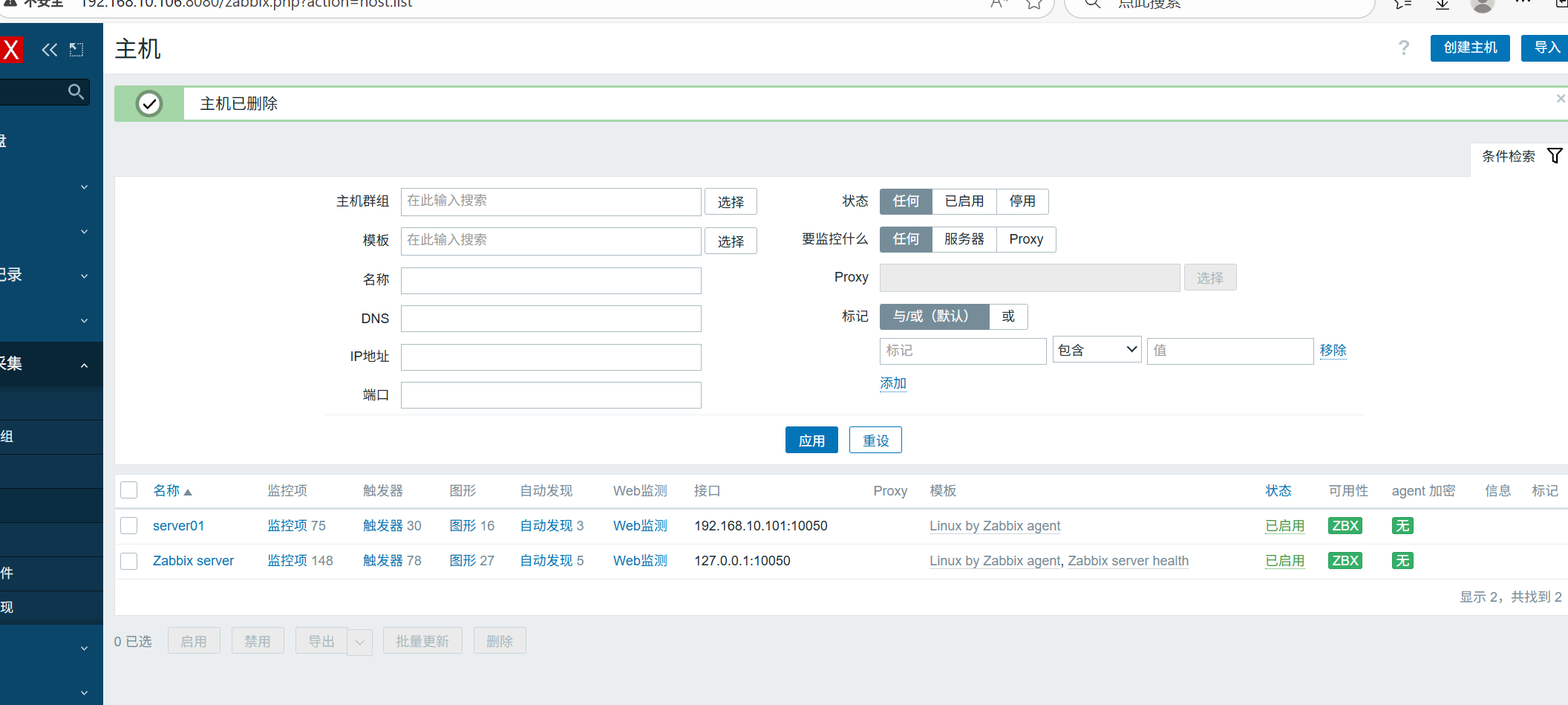
Task: Toggle server01 已启用 status
Action: 1284,526
